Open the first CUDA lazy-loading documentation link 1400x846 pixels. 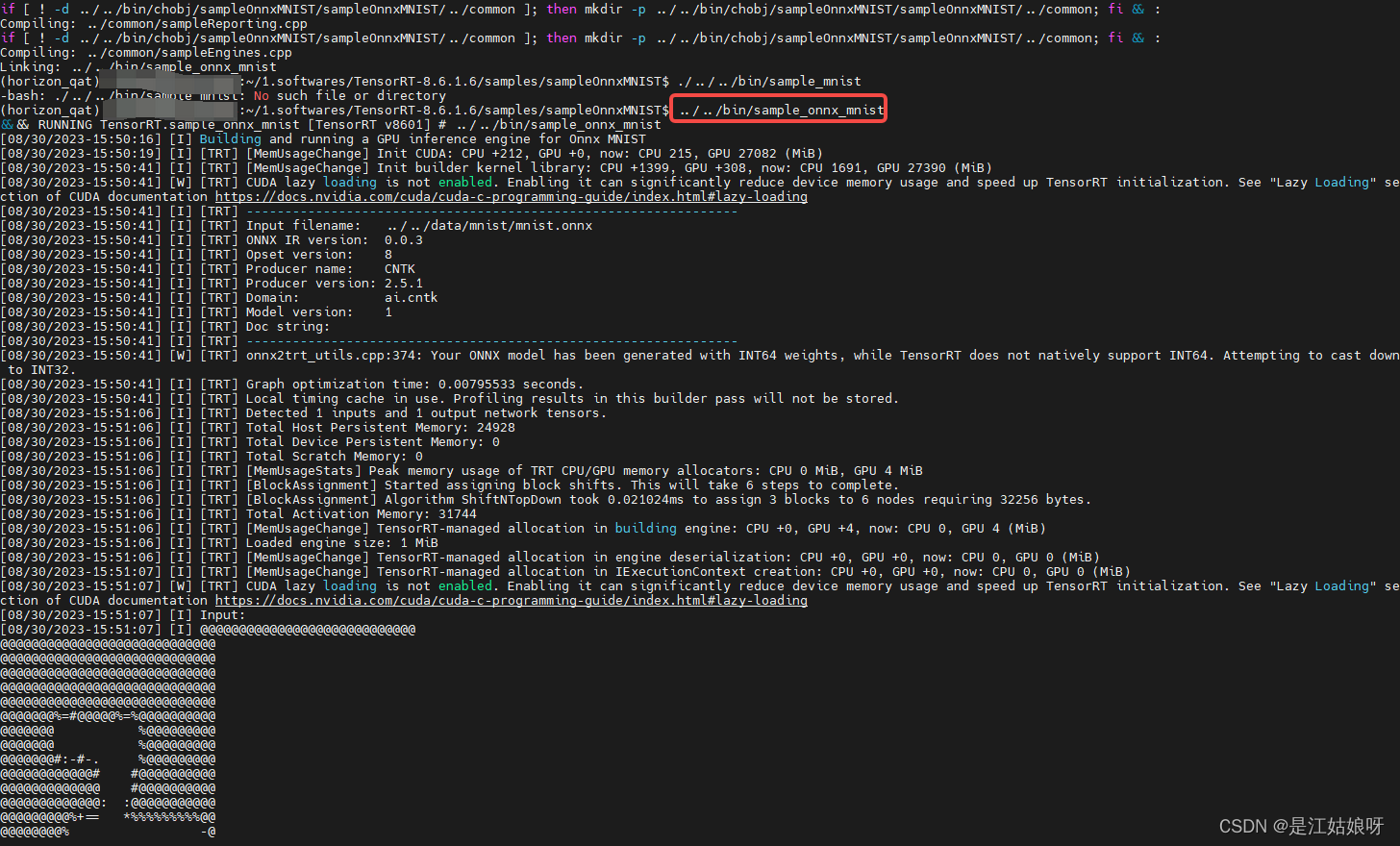[x=511, y=197]
